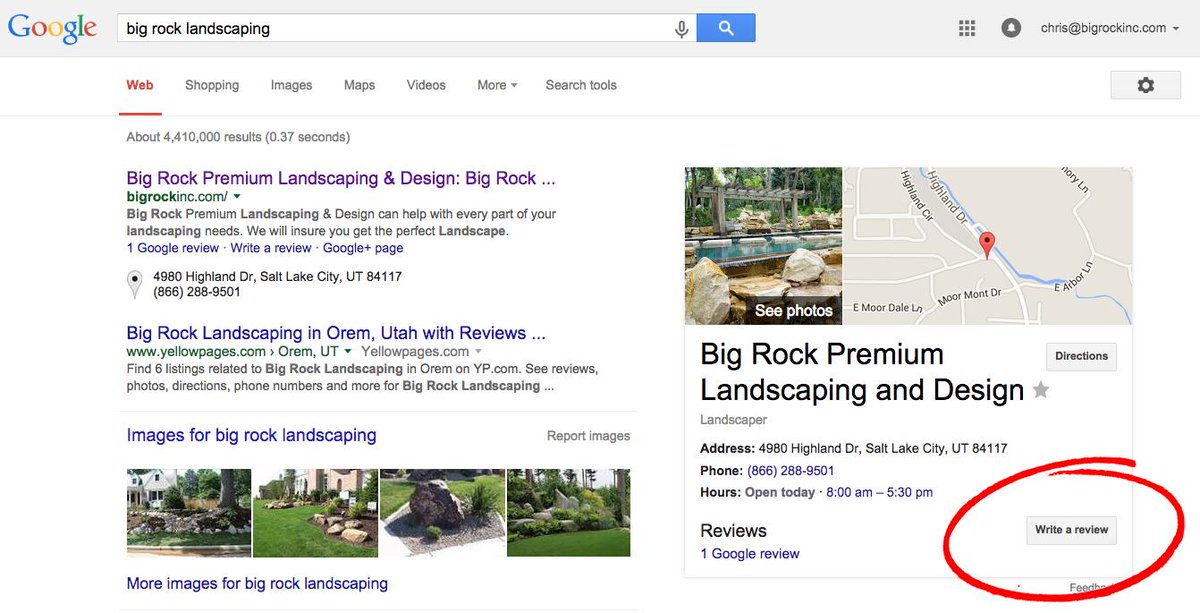Open Big Rock Premium Landscaping & Design result
The height and width of the screenshot is (613, 1200).
point(341,178)
